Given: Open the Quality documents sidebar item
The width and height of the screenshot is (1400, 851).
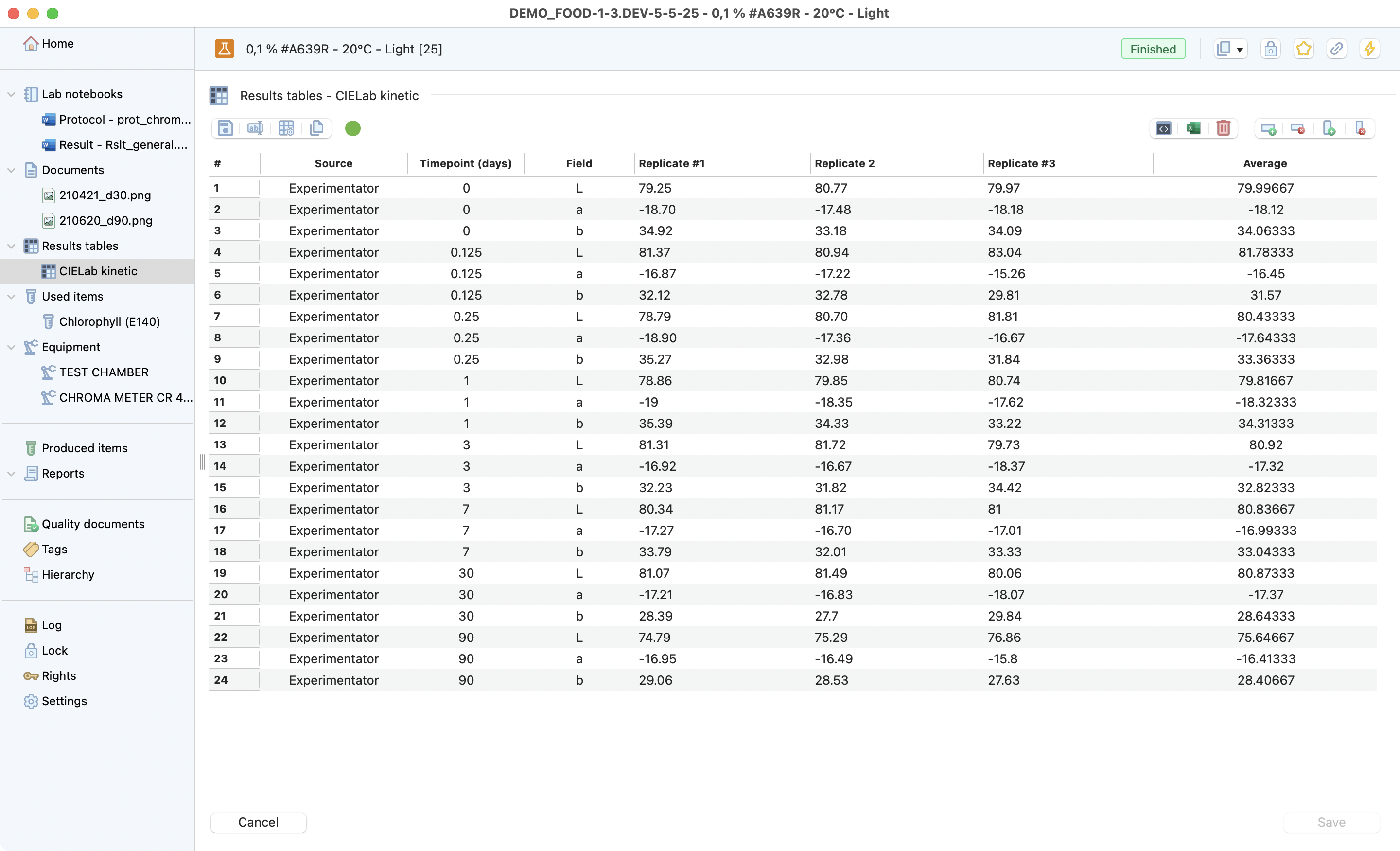Looking at the screenshot, I should point(93,524).
